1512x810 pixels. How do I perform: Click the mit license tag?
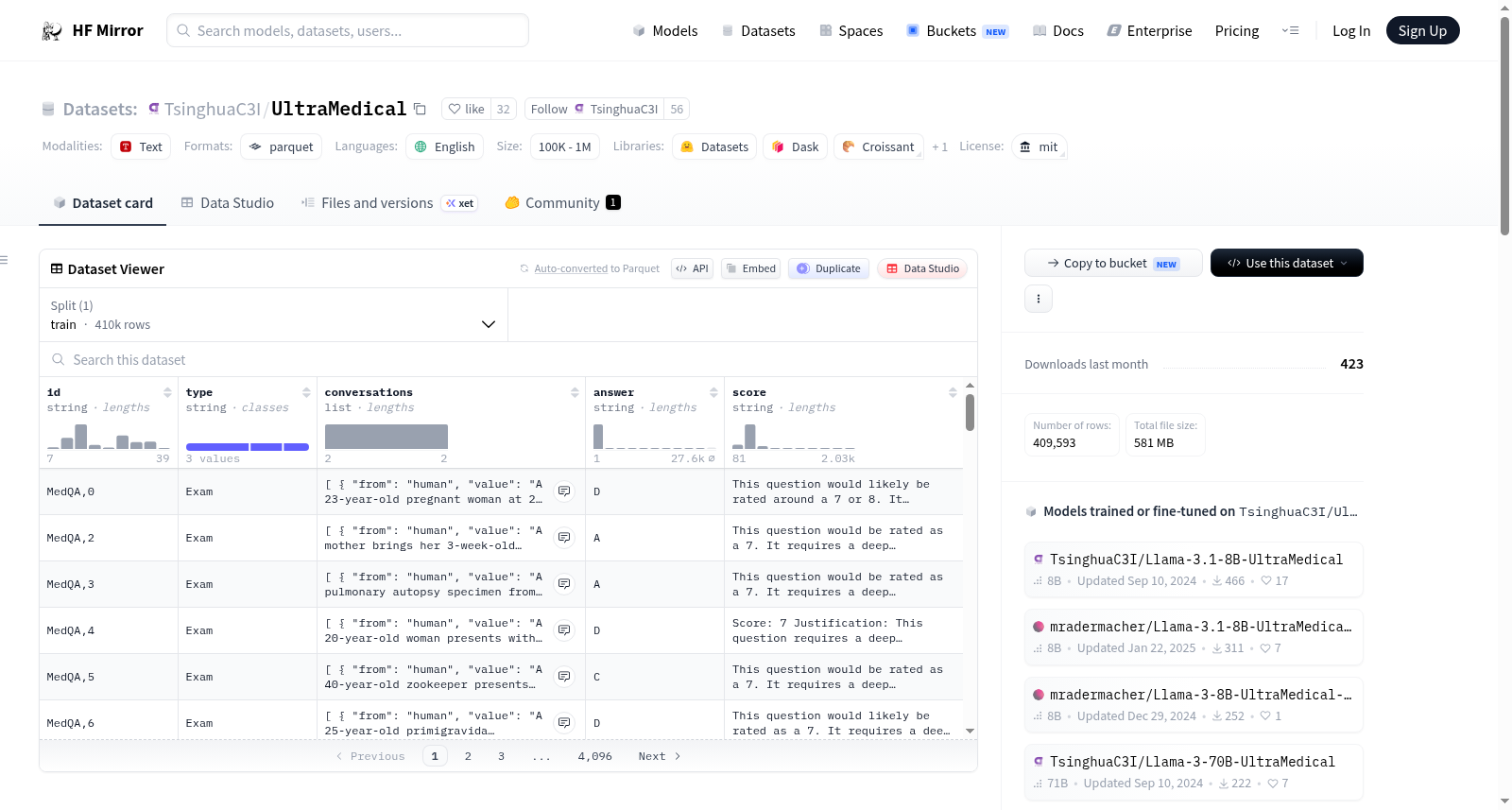click(x=1039, y=147)
